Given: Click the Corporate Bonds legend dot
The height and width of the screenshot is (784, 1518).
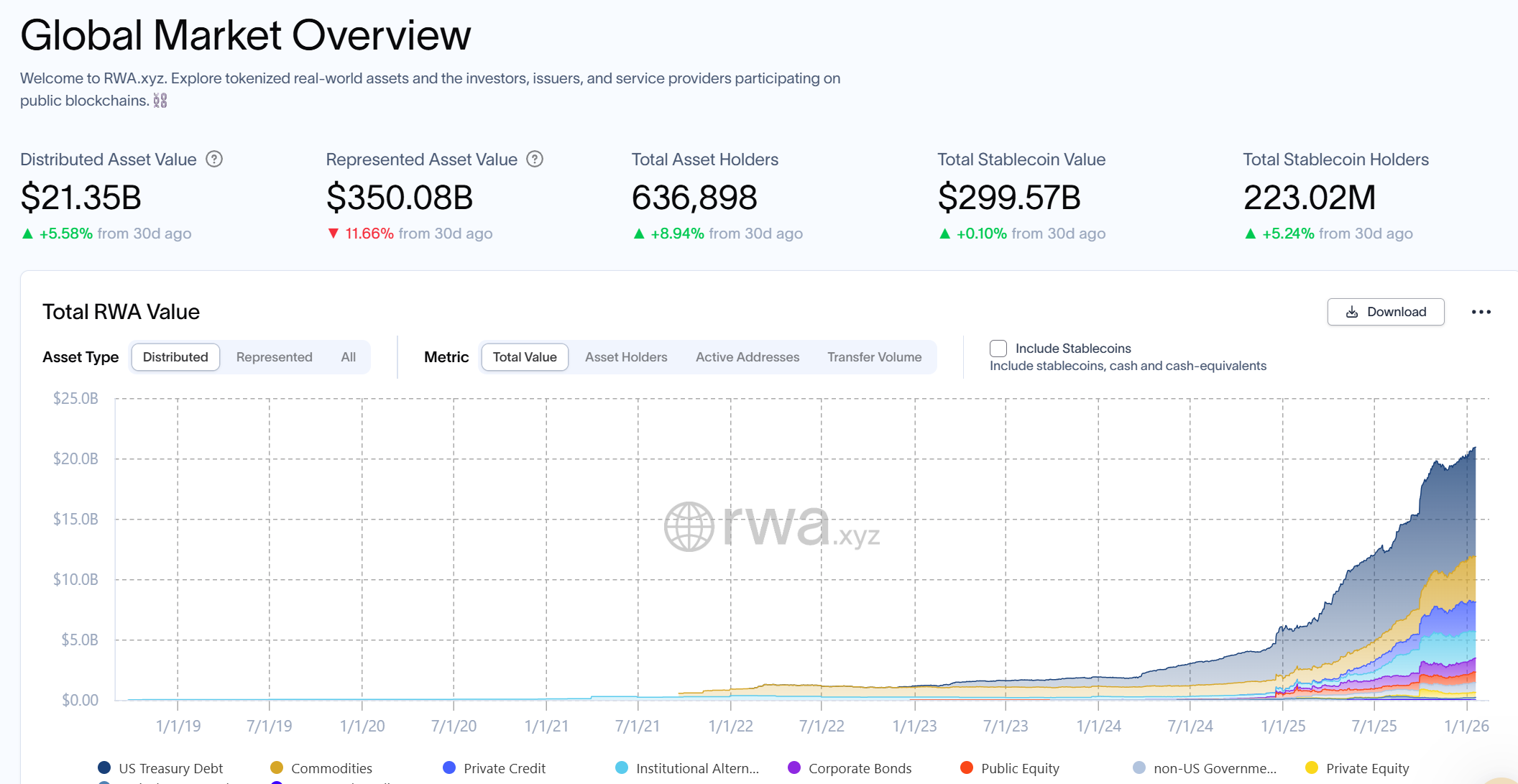Looking at the screenshot, I should click(x=794, y=767).
